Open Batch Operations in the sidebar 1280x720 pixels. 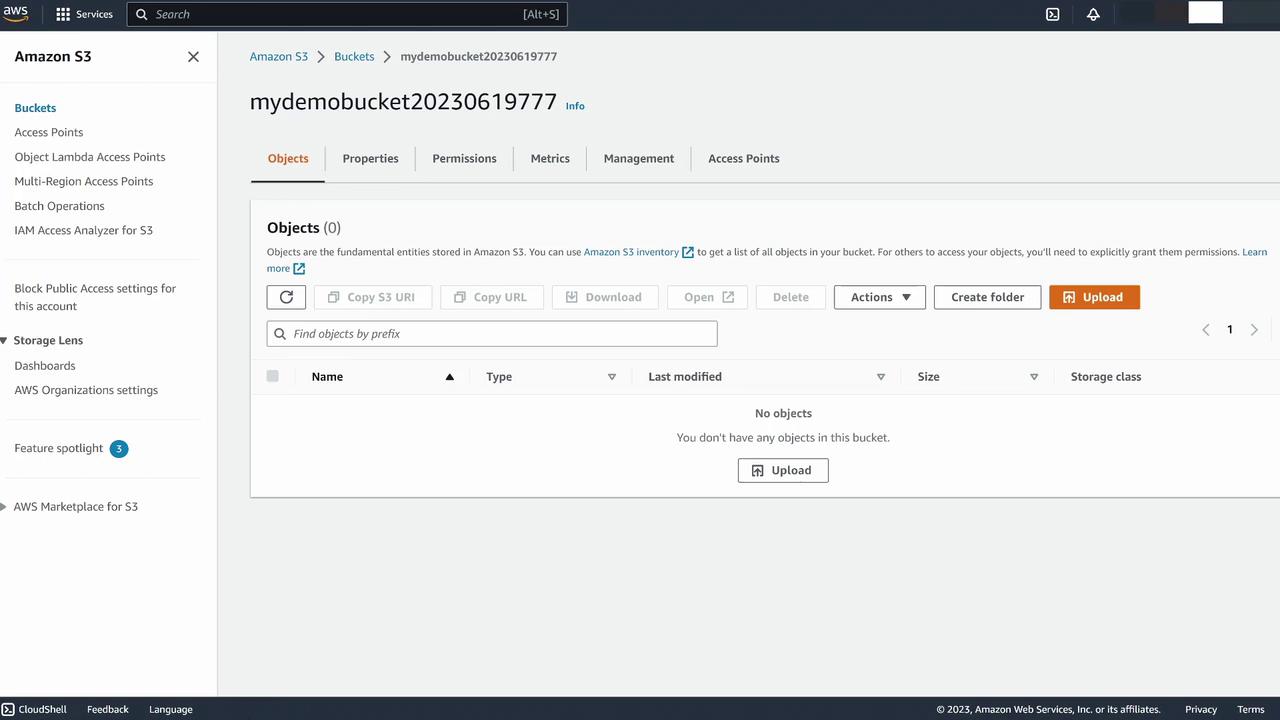click(x=59, y=206)
